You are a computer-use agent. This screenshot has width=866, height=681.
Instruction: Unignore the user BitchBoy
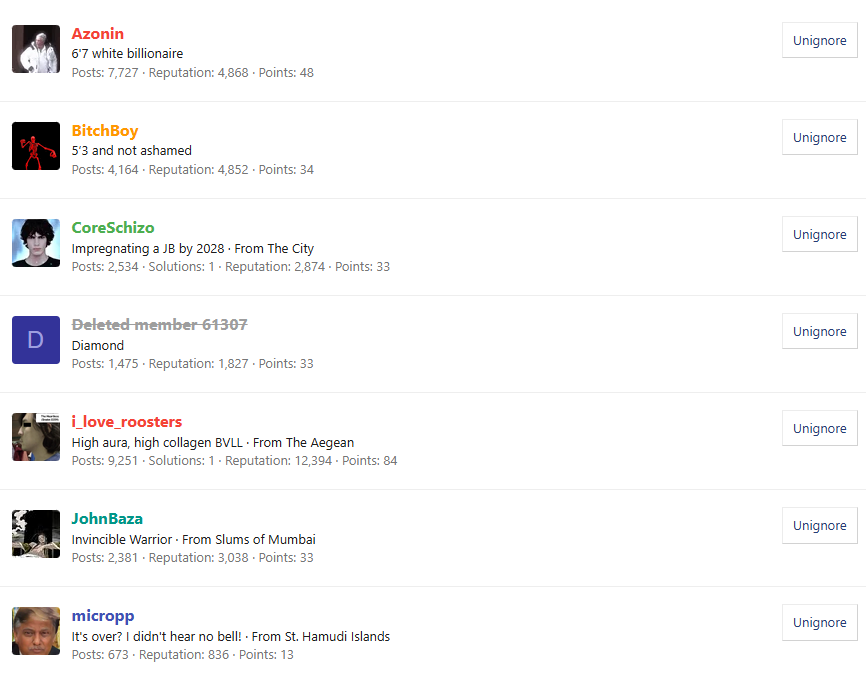tap(820, 137)
